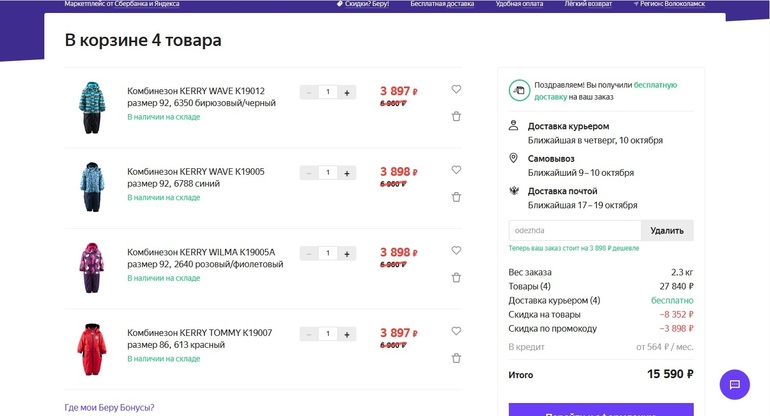
Task: Delete KERRY TOMMY K19007 from cart
Action: tap(456, 358)
